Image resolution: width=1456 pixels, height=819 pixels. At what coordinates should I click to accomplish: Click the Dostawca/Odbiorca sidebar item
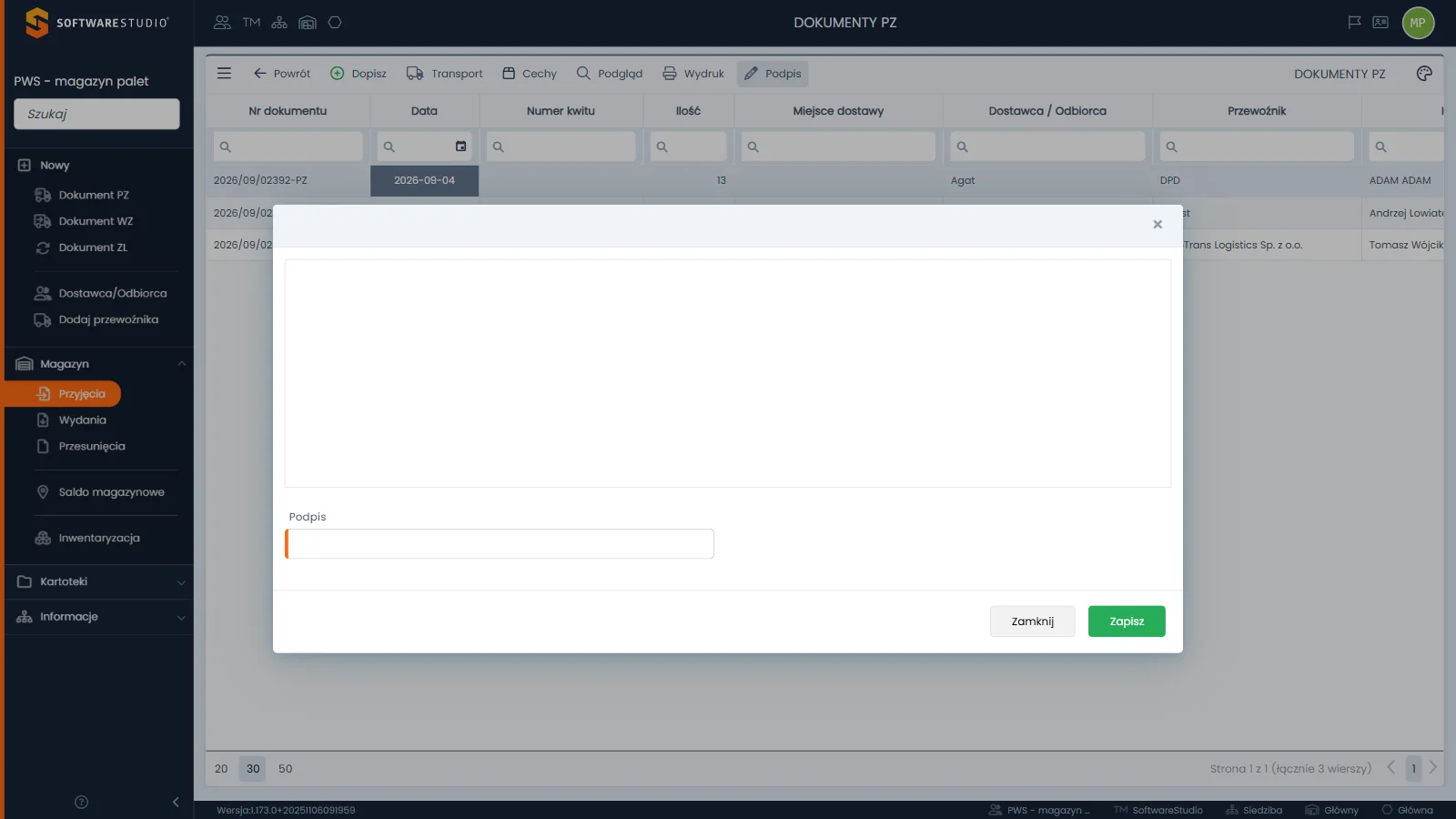(x=113, y=293)
